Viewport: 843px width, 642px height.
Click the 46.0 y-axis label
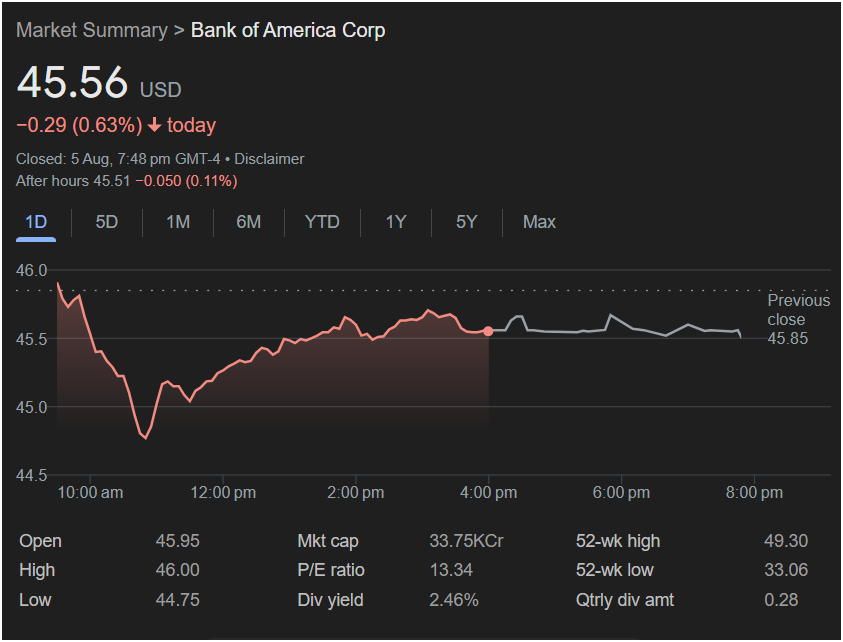coord(31,270)
